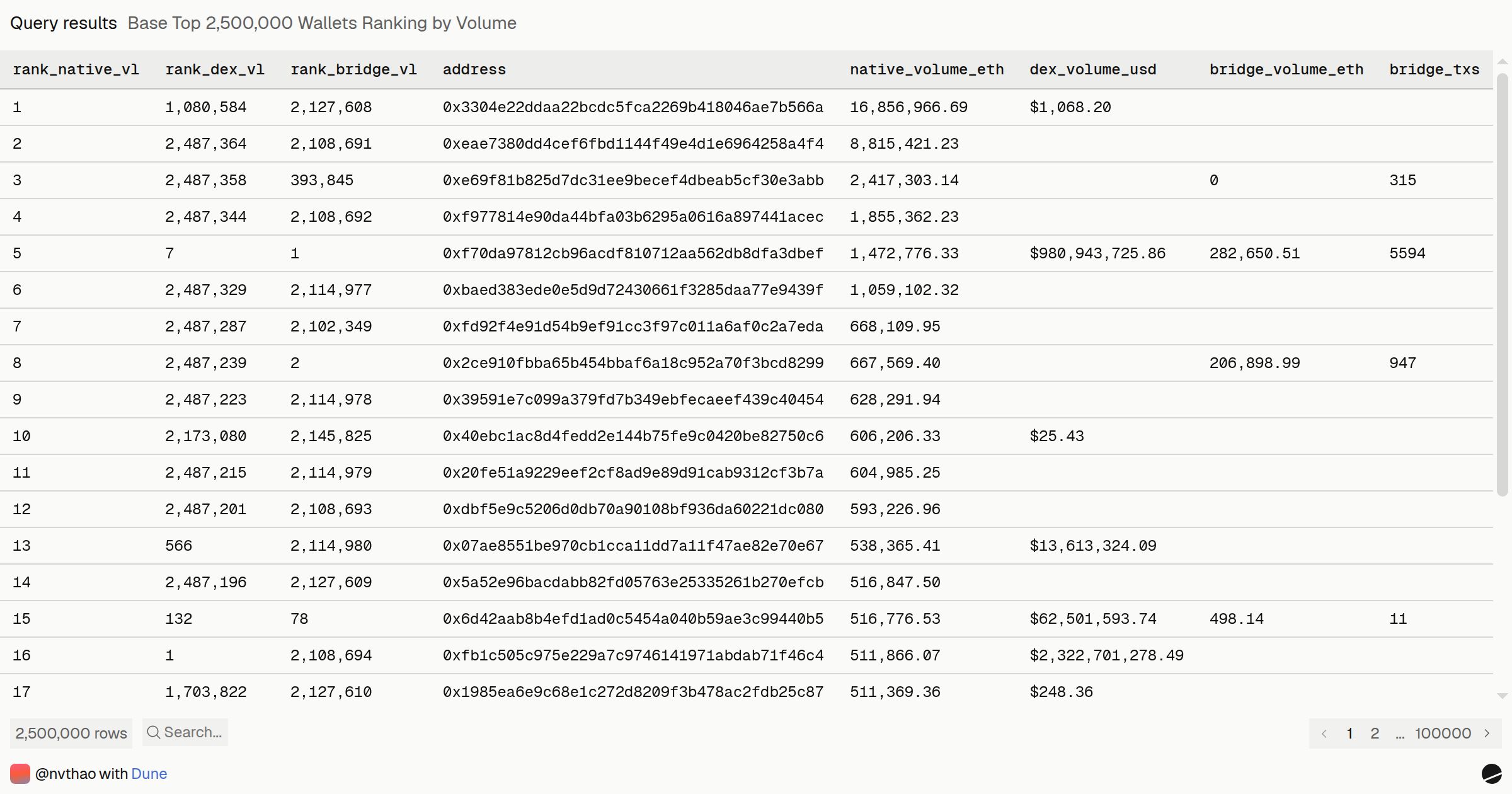This screenshot has height=794, width=1512.
Task: Sort by bridge_volume_eth column header
Action: 1286,69
